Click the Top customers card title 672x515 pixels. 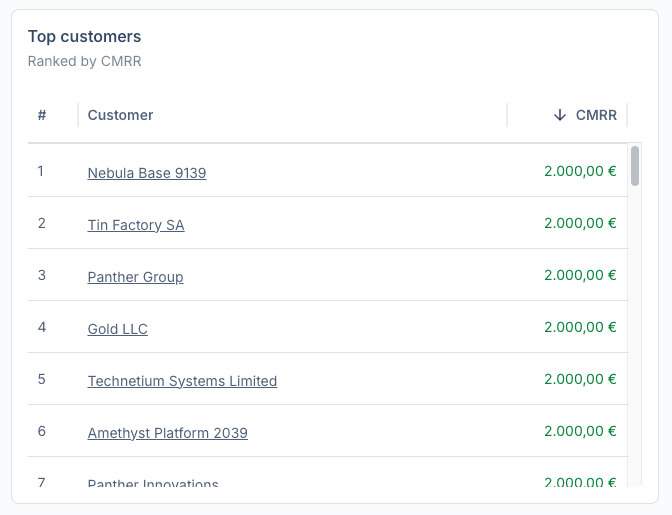click(84, 37)
